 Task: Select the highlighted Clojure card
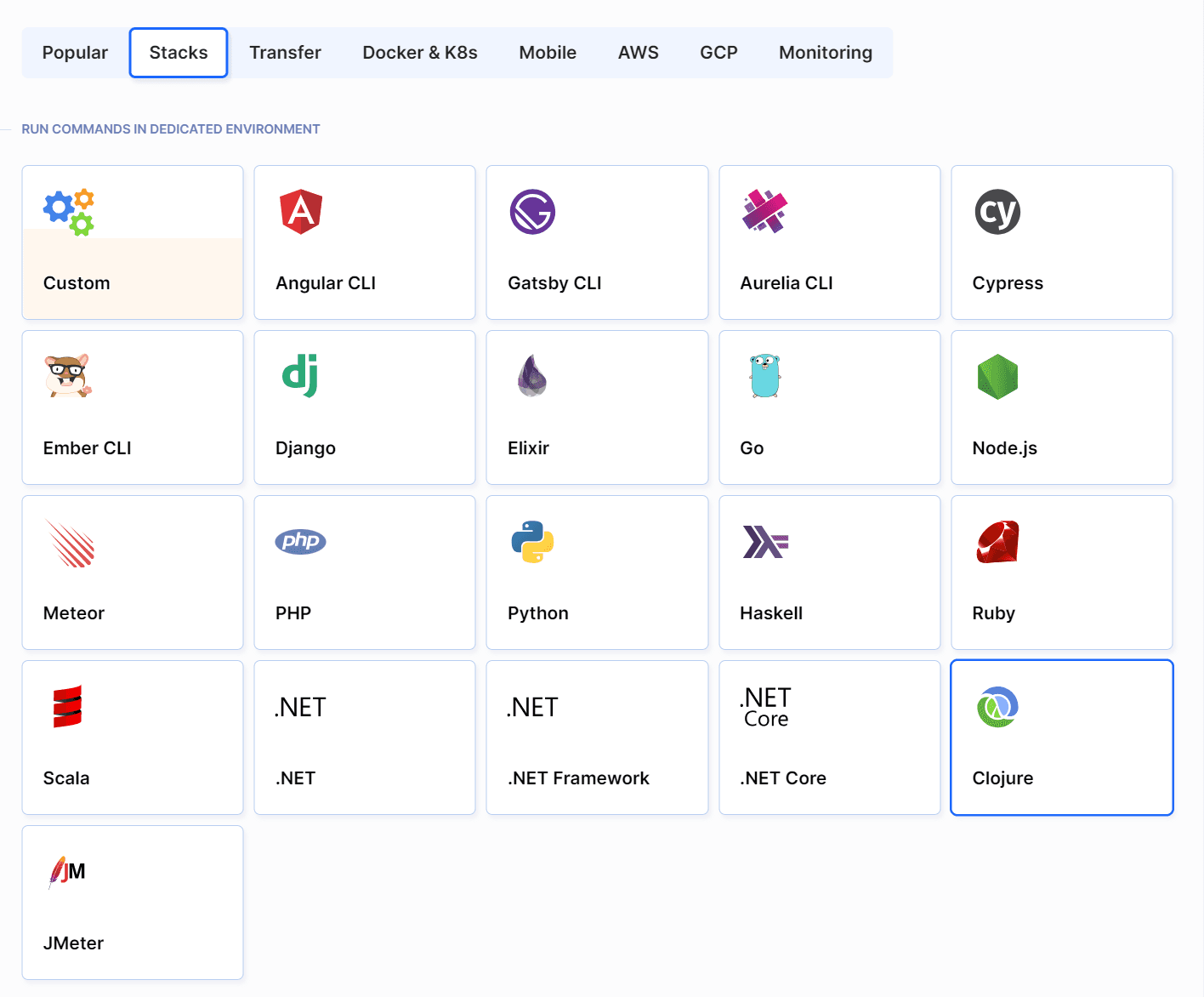pos(1061,738)
